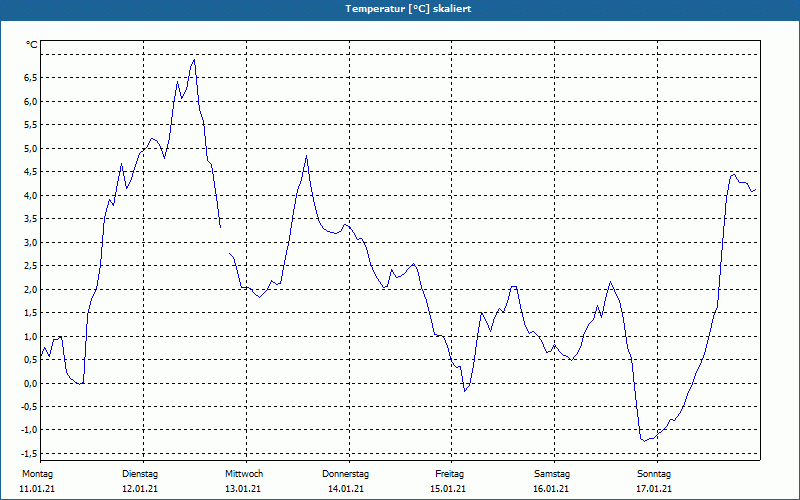
Task: Select the Sonntag day label
Action: 654,474
